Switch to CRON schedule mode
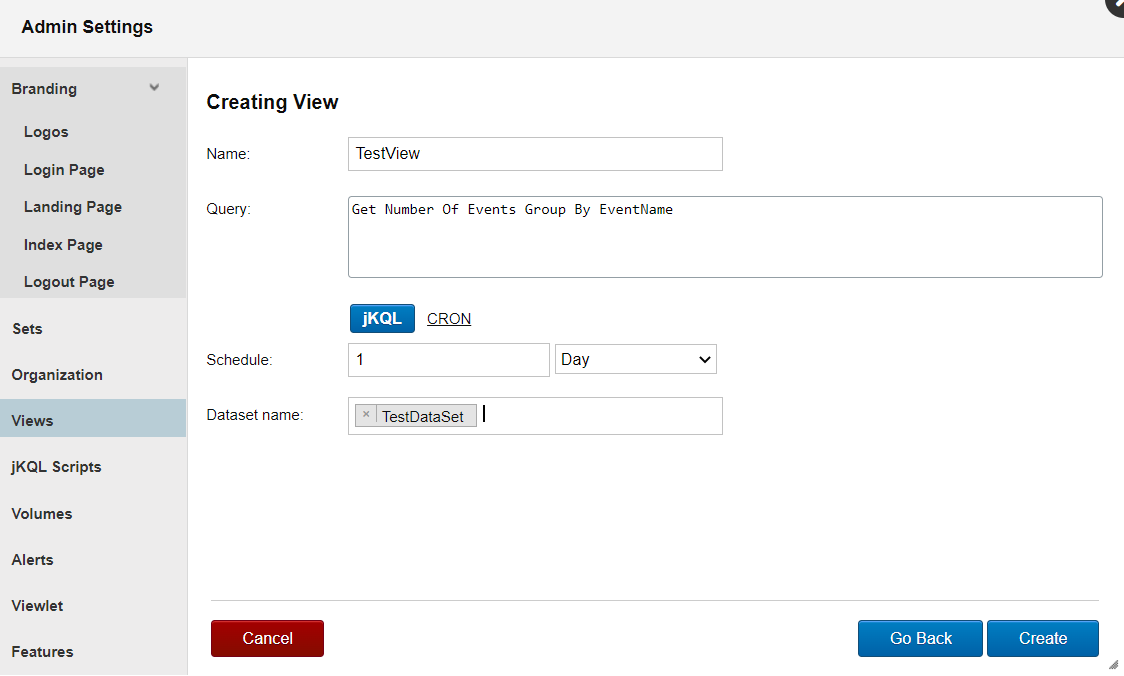 449,319
